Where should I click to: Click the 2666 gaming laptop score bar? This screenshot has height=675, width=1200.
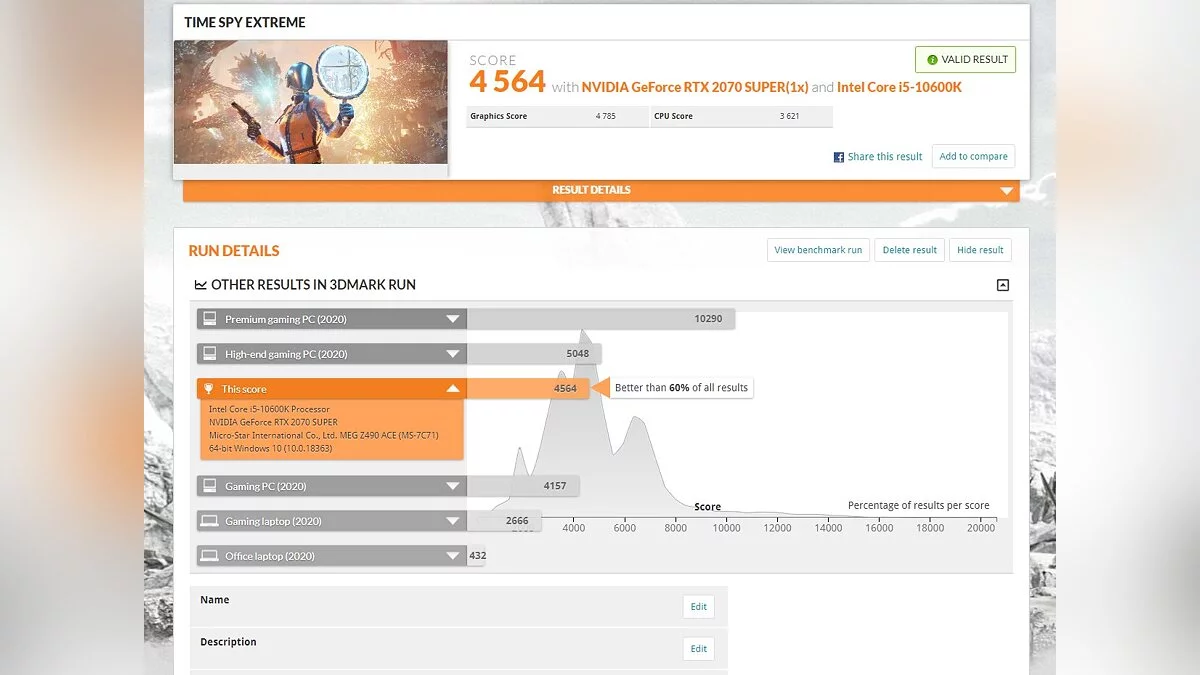pos(504,521)
